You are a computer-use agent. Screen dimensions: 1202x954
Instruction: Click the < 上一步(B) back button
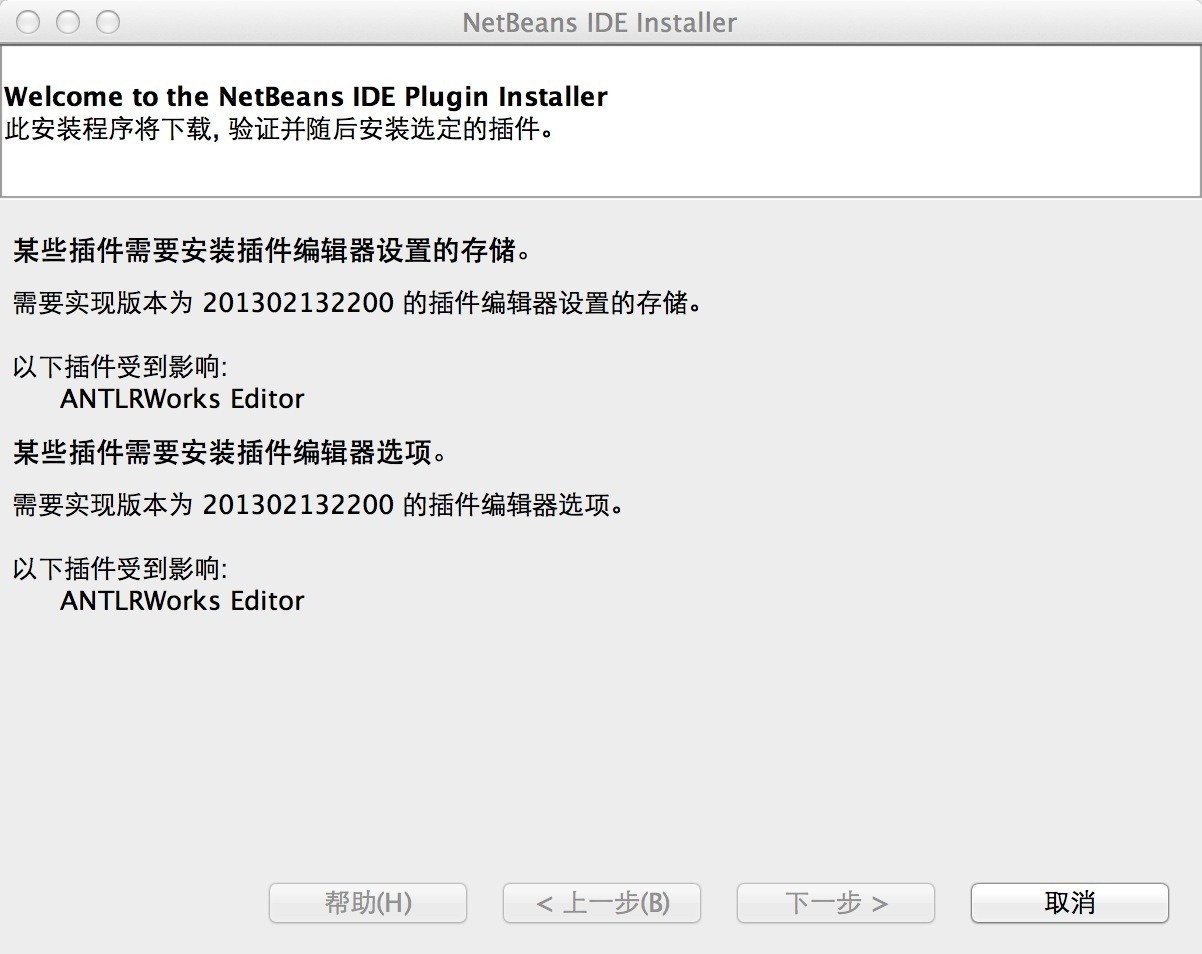pos(602,903)
